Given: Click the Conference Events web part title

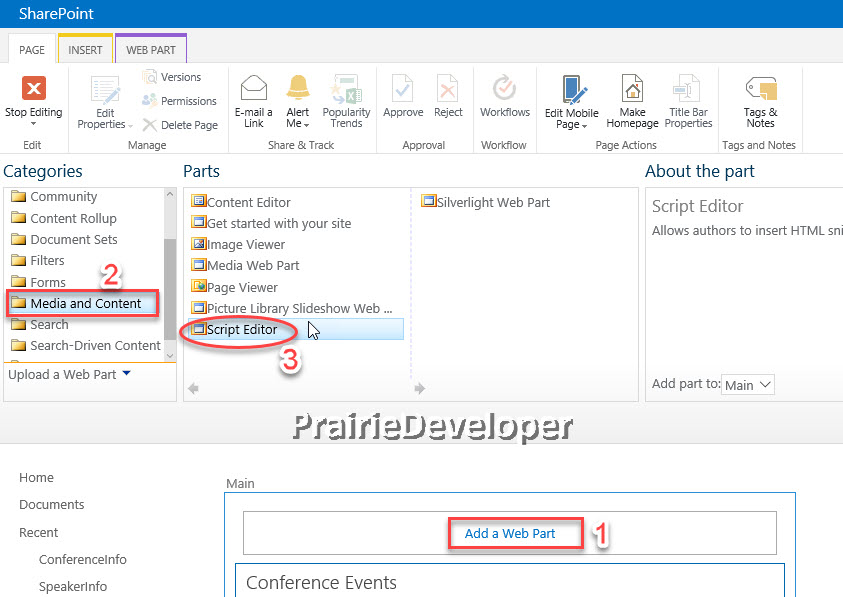Looking at the screenshot, I should [x=321, y=582].
